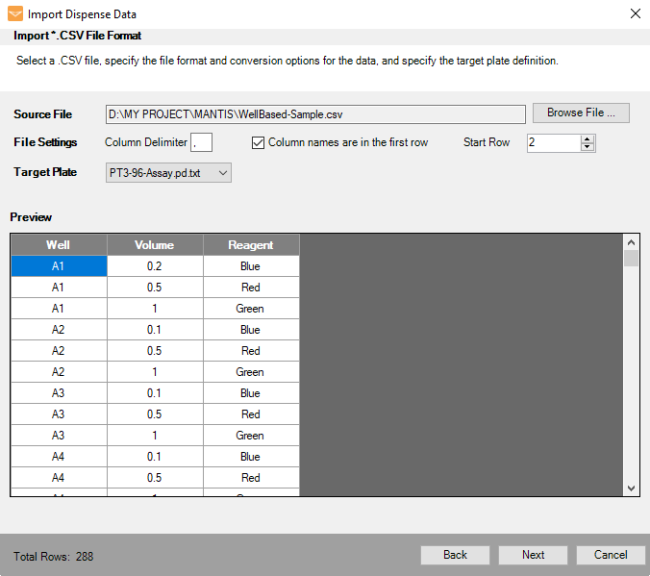This screenshot has width=650, height=576.
Task: Click the Browse File button
Action: click(x=581, y=113)
